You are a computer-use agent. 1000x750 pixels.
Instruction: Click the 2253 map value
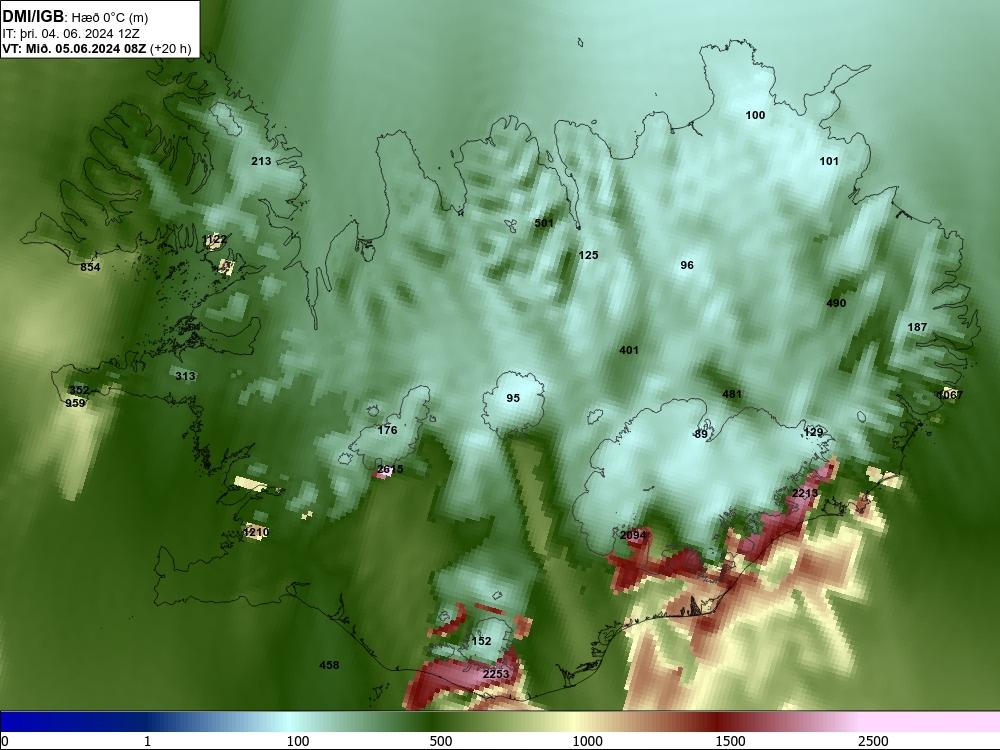[x=496, y=674]
